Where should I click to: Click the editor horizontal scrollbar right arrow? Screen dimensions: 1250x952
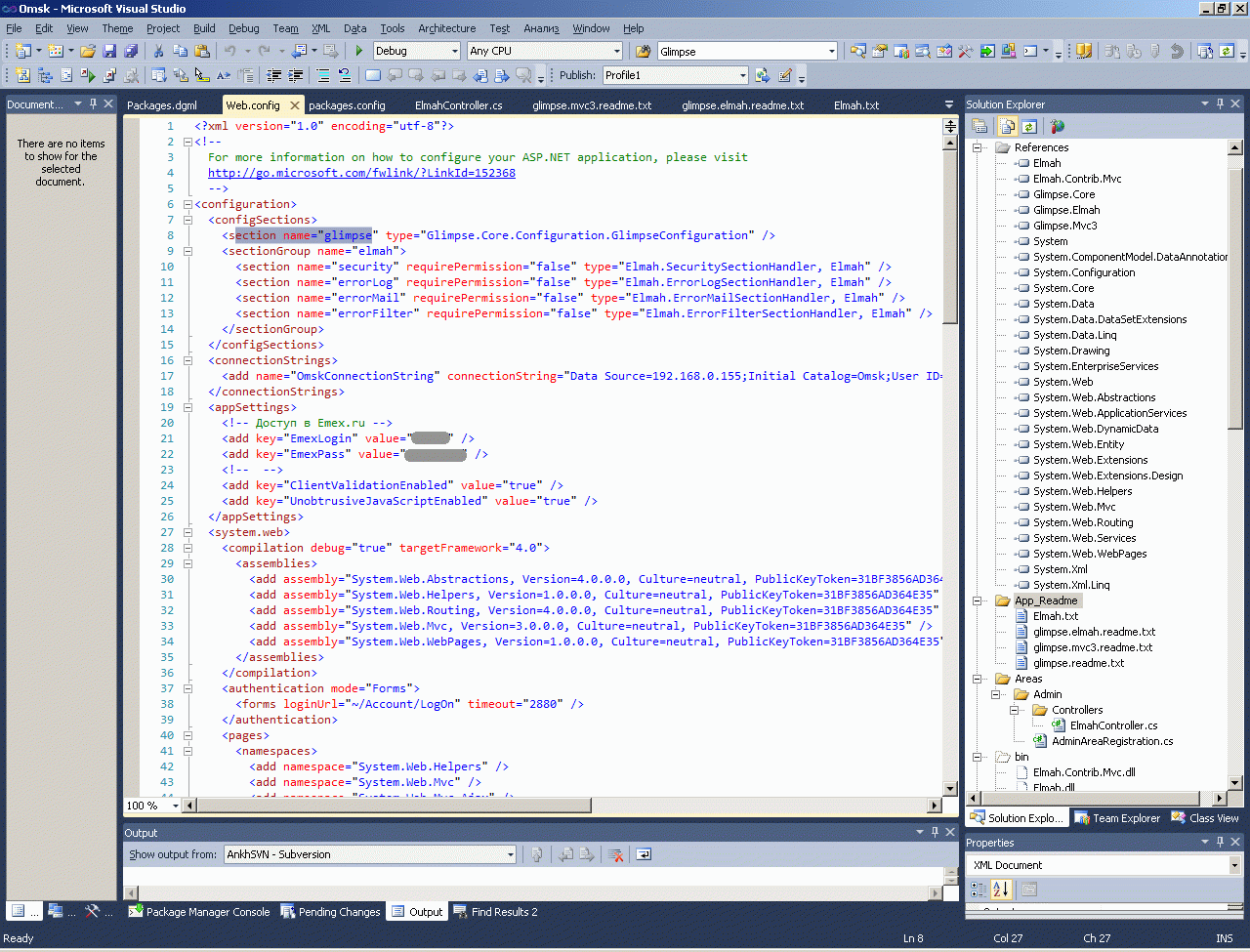(935, 806)
